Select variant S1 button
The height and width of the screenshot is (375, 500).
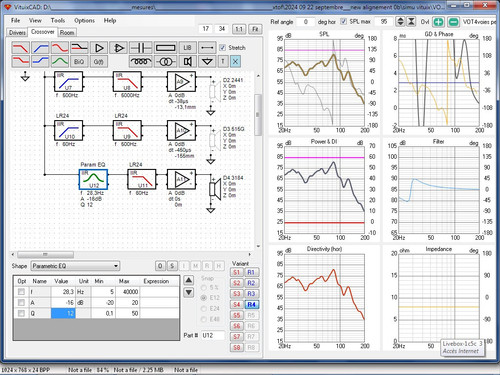tap(236, 272)
